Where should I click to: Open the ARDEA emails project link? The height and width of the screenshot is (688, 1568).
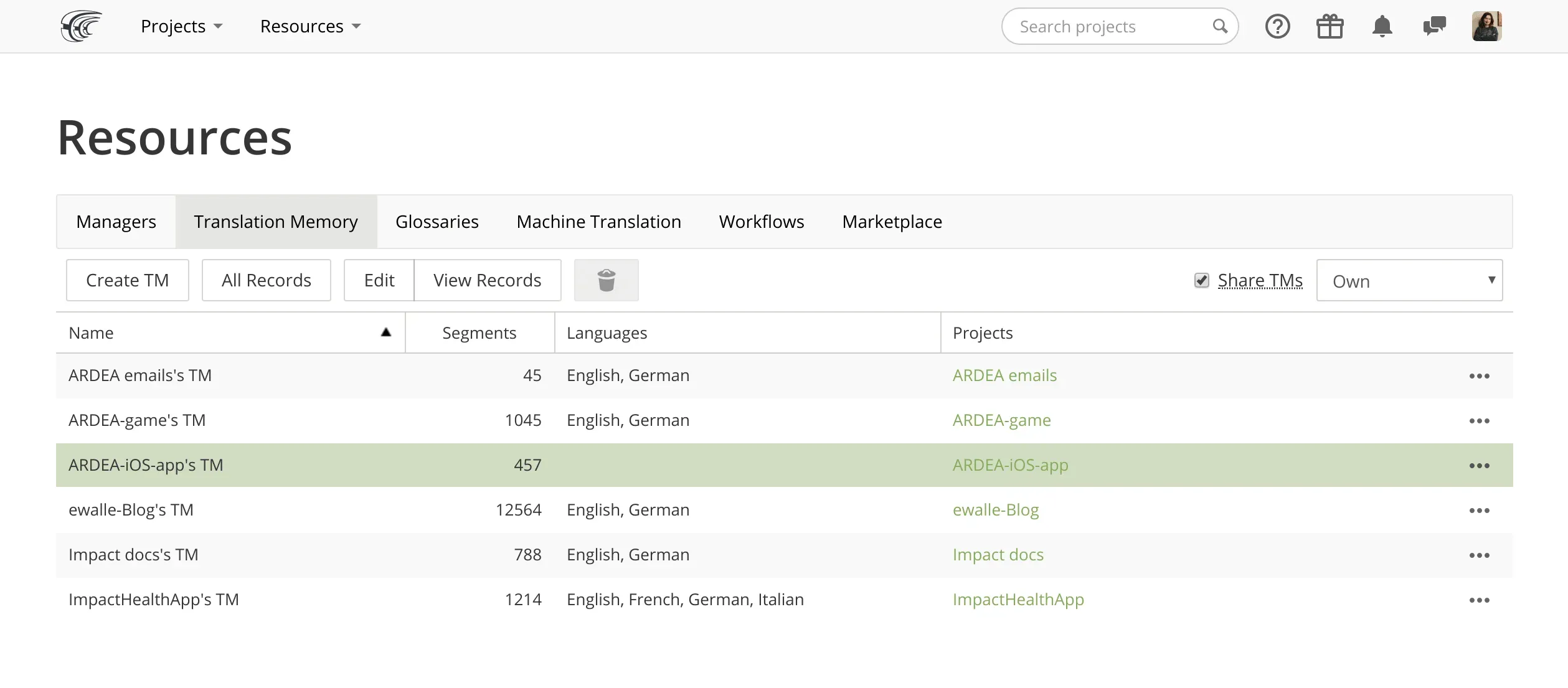(1004, 375)
